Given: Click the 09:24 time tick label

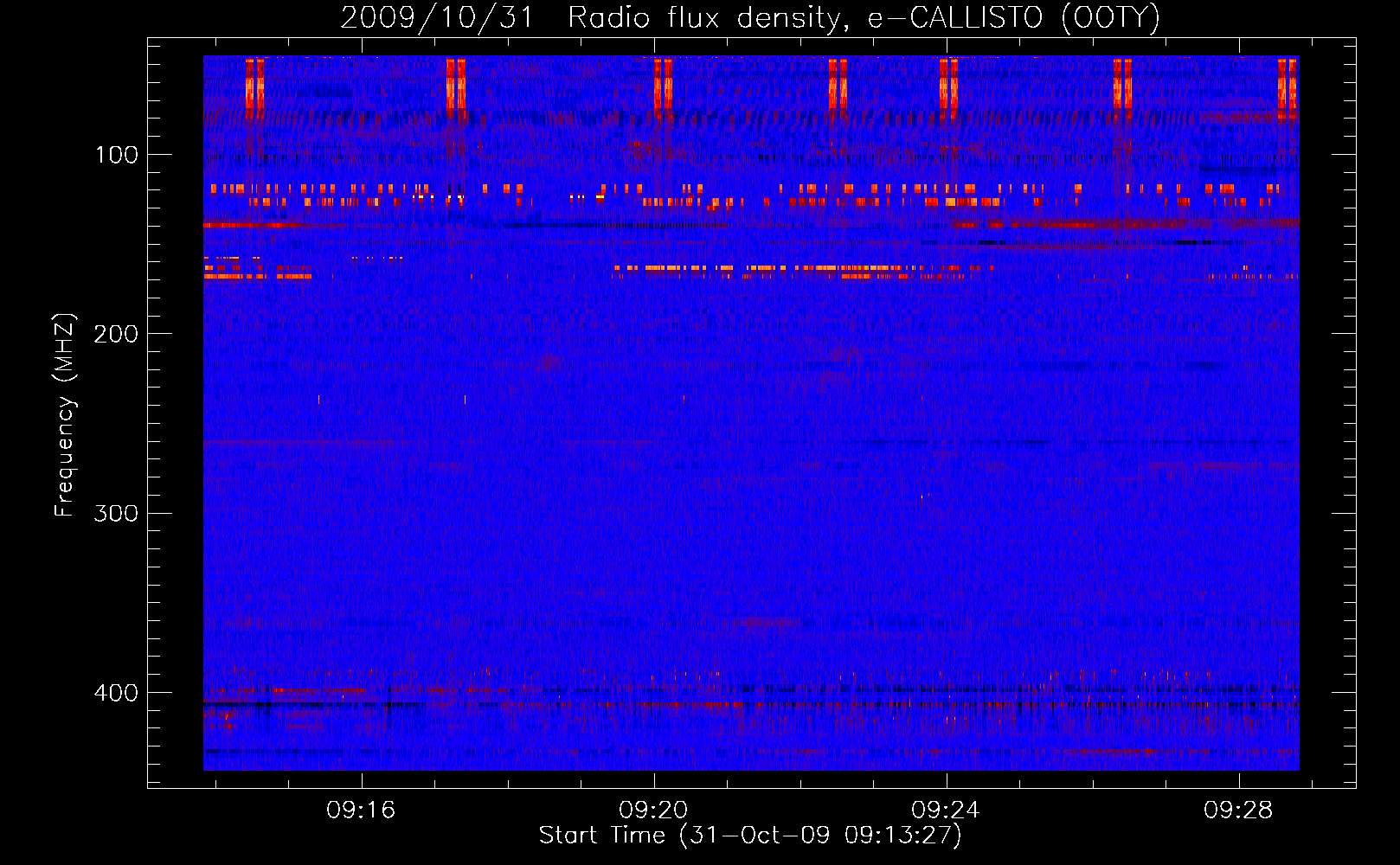Looking at the screenshot, I should tap(946, 810).
